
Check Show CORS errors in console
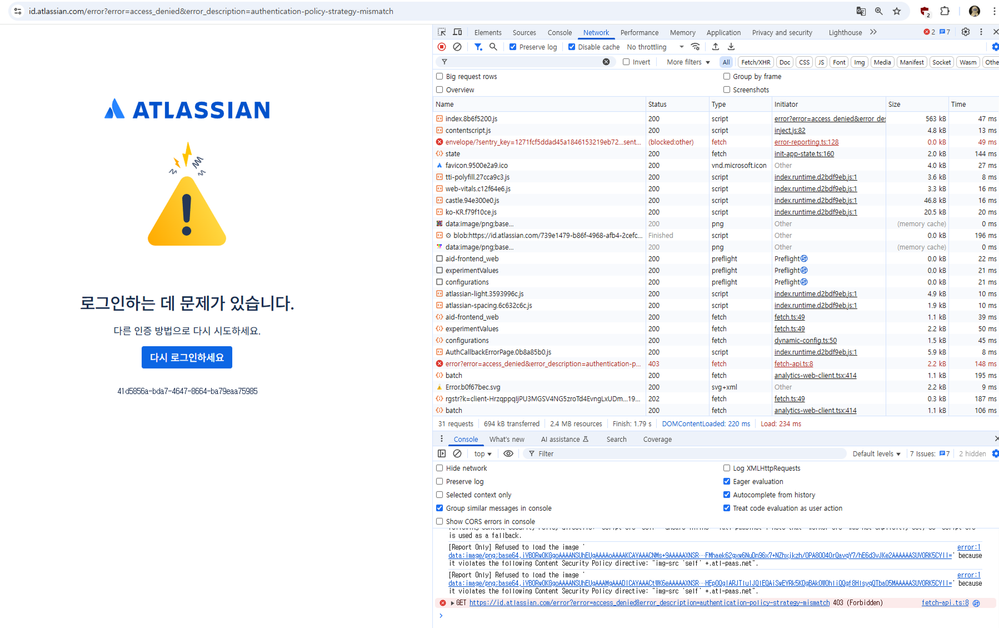click(440, 521)
